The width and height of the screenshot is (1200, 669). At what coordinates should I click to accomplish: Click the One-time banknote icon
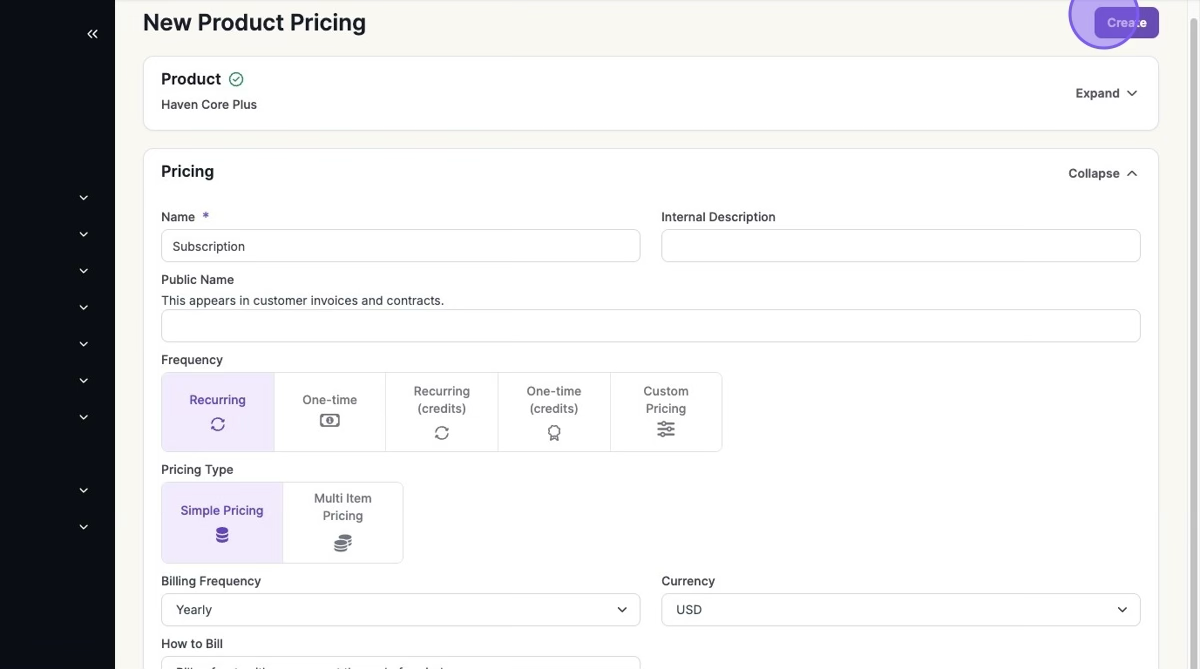point(329,421)
